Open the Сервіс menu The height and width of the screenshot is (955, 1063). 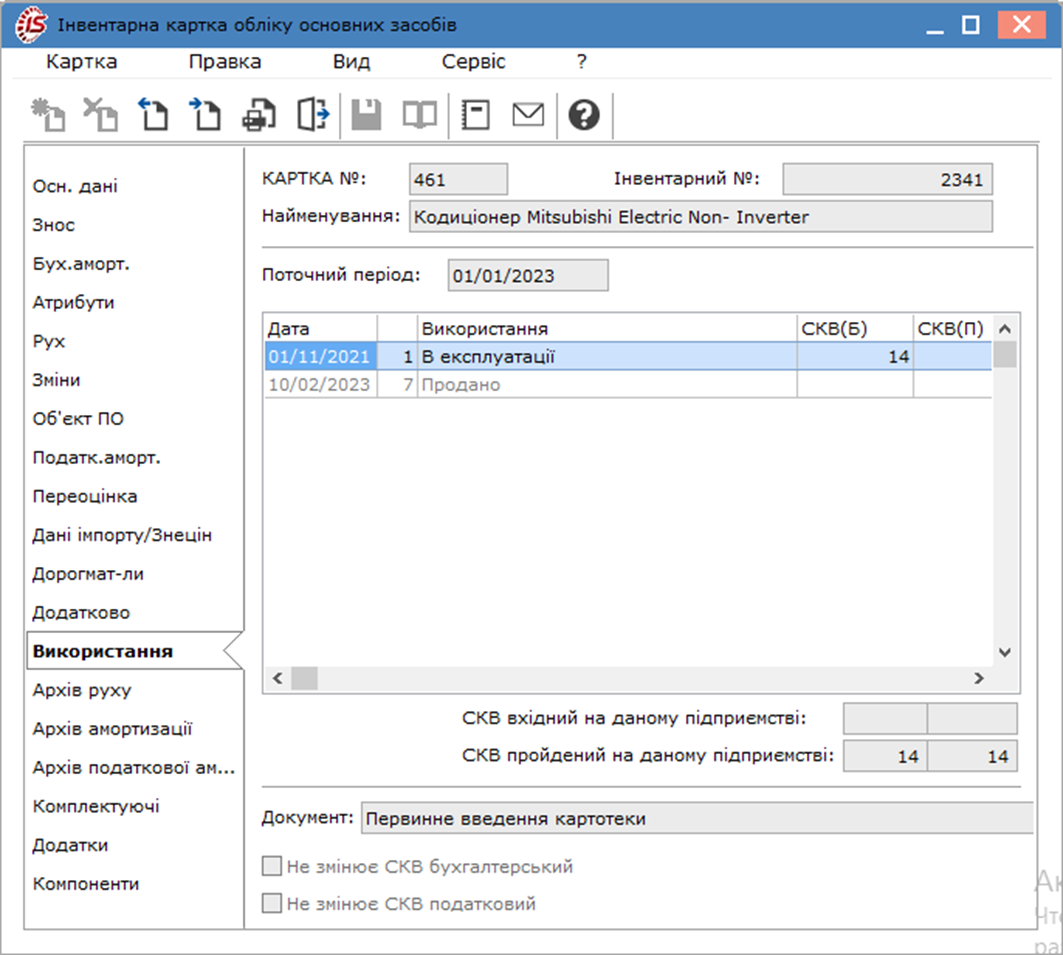click(x=473, y=62)
